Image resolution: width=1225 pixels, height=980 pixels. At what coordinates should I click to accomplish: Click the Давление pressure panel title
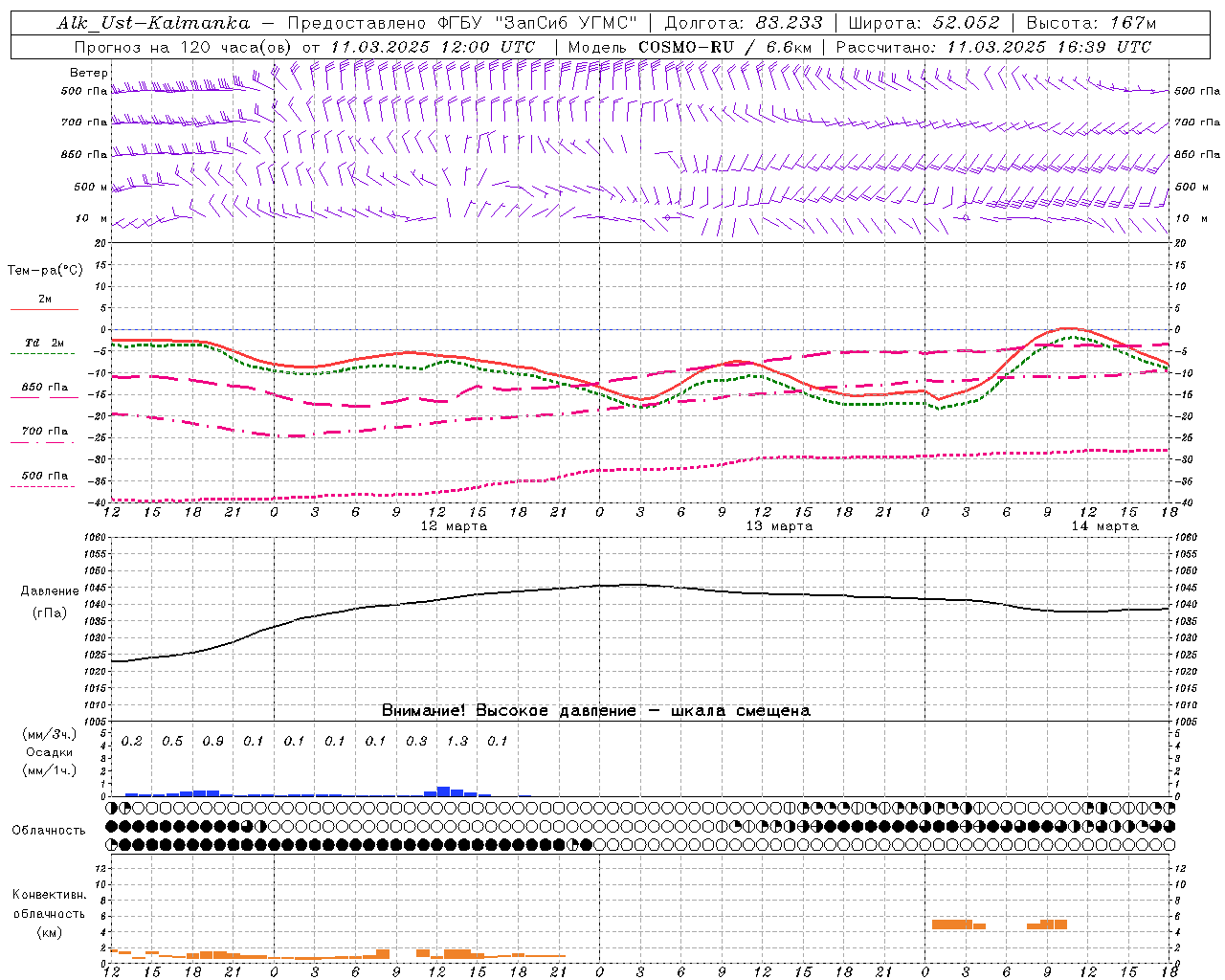[x=50, y=591]
